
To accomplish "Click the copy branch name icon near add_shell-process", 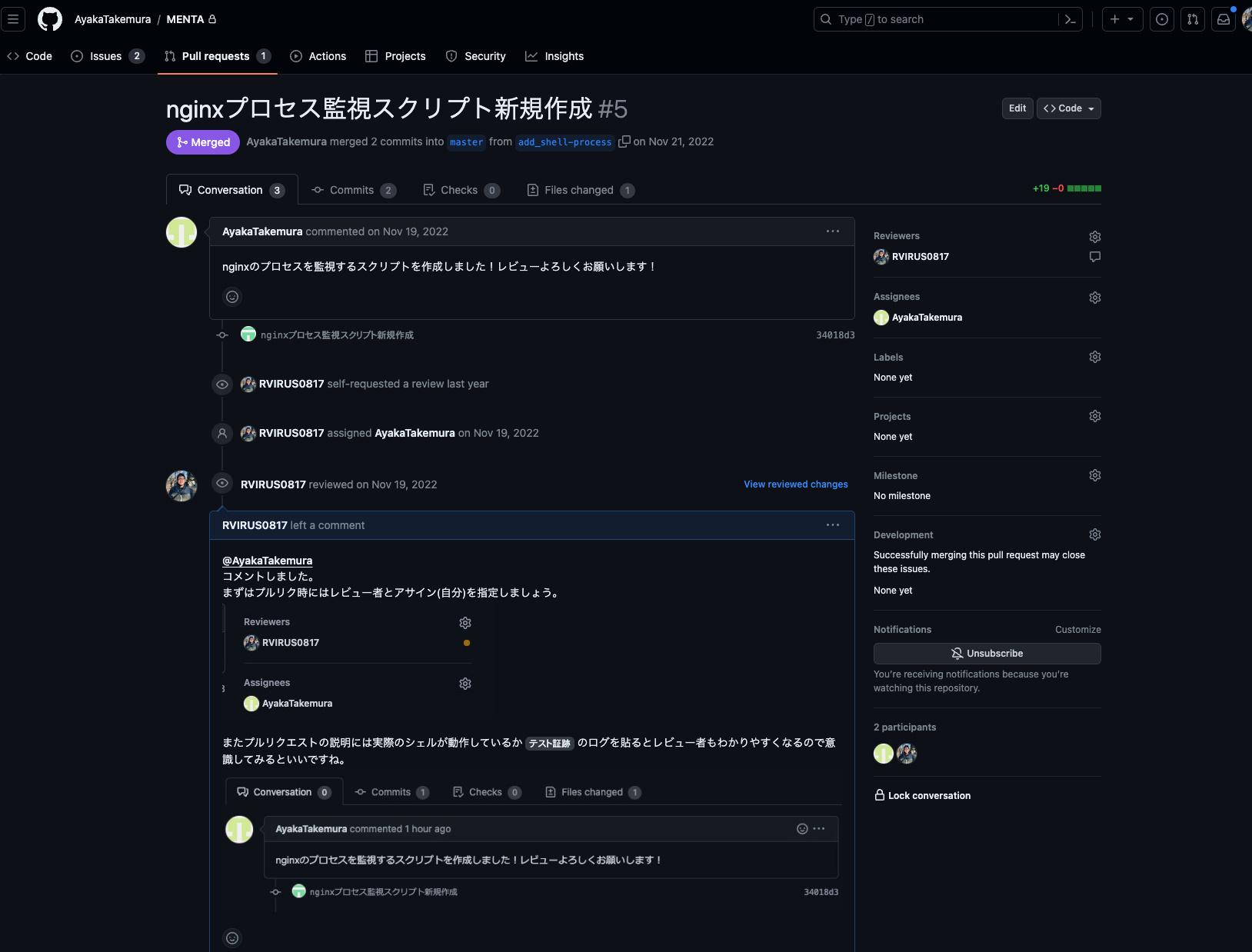I will click(x=624, y=141).
